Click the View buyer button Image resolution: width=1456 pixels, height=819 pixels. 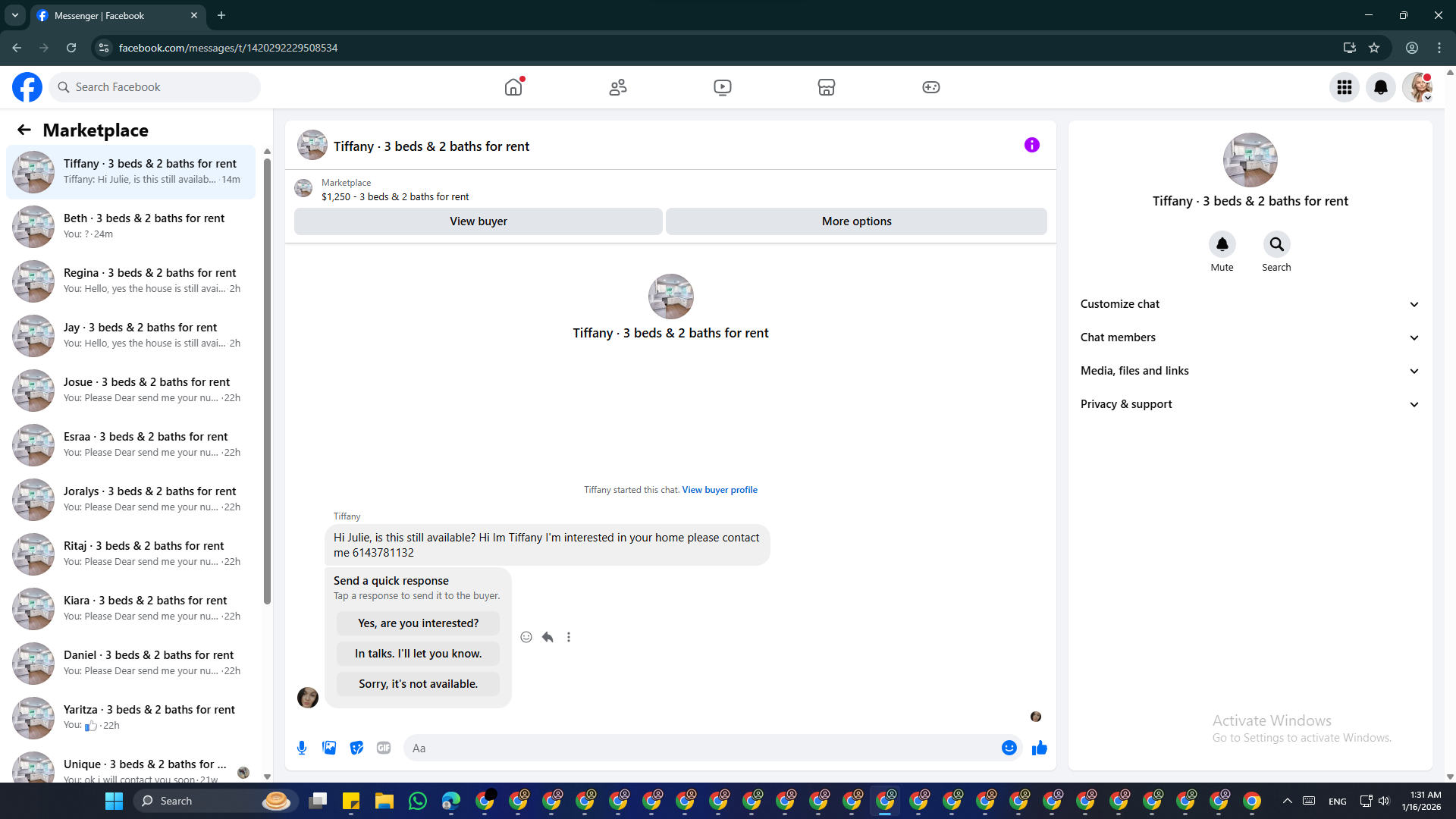coord(478,221)
